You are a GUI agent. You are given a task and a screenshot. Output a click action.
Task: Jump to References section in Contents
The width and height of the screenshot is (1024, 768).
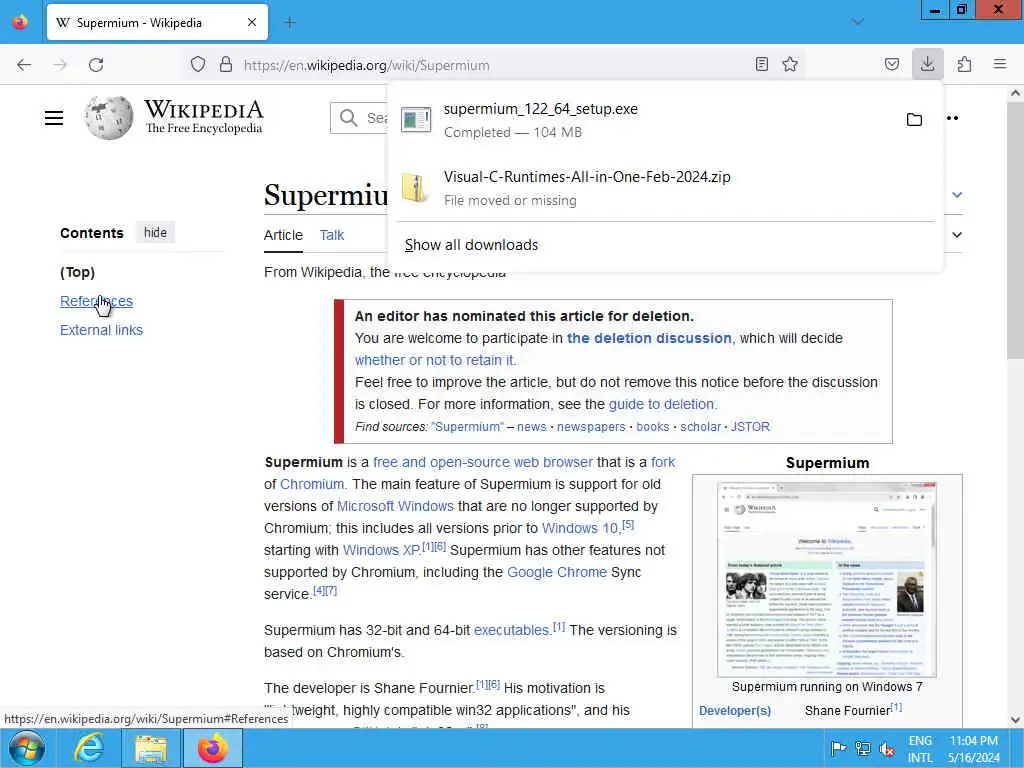click(97, 301)
